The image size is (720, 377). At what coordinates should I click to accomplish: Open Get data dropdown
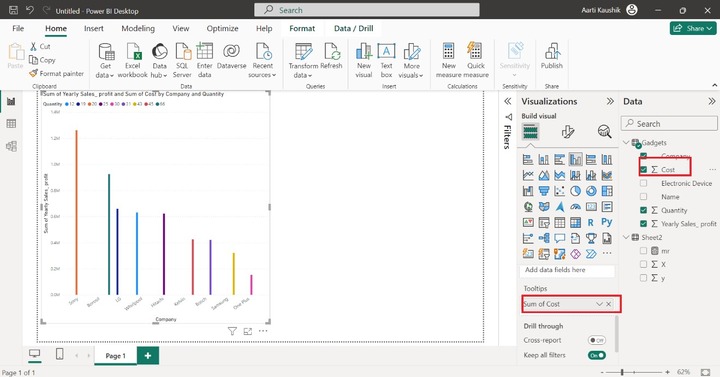pyautogui.click(x=105, y=60)
